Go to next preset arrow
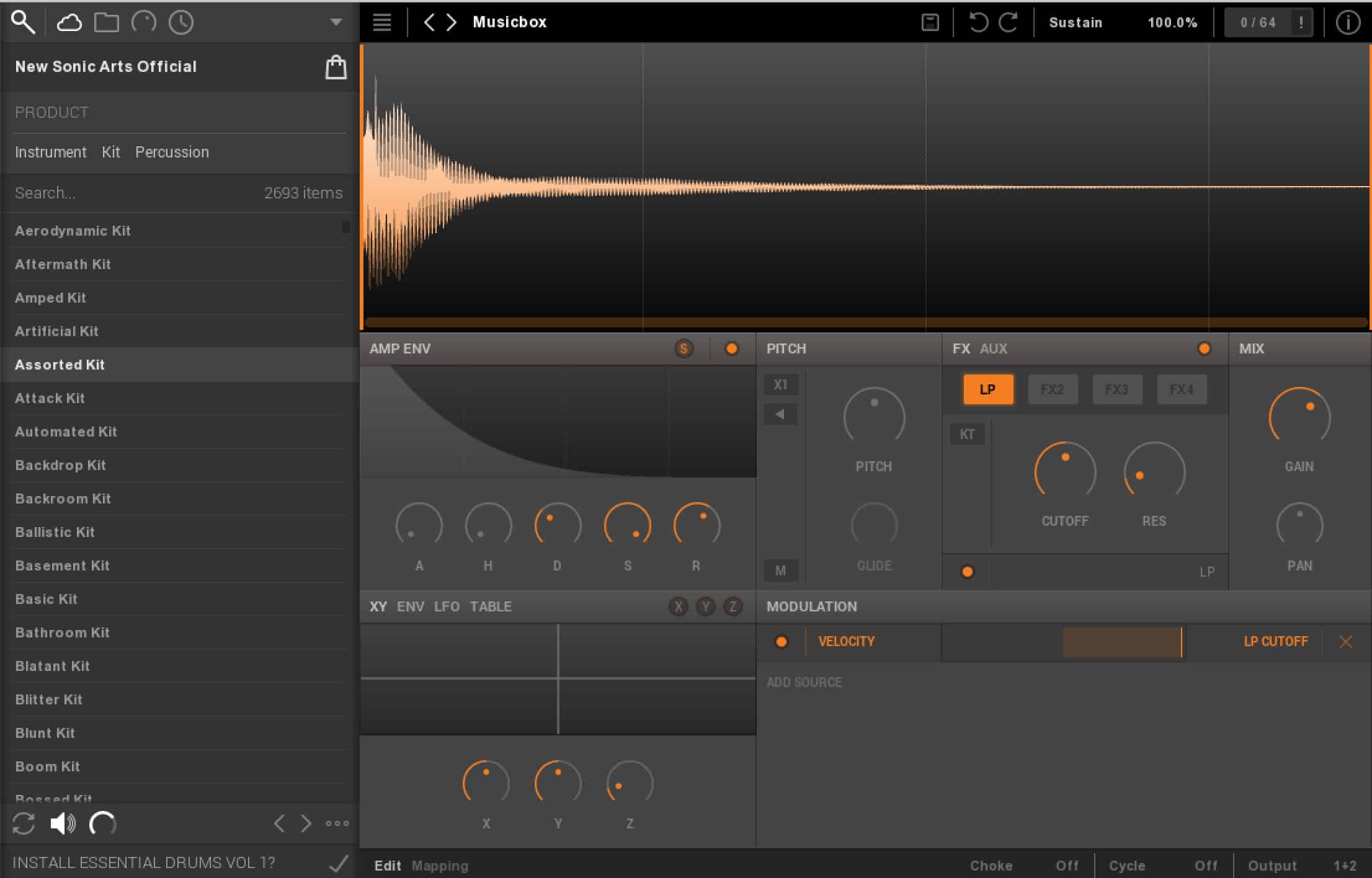The image size is (1372, 878). click(452, 22)
